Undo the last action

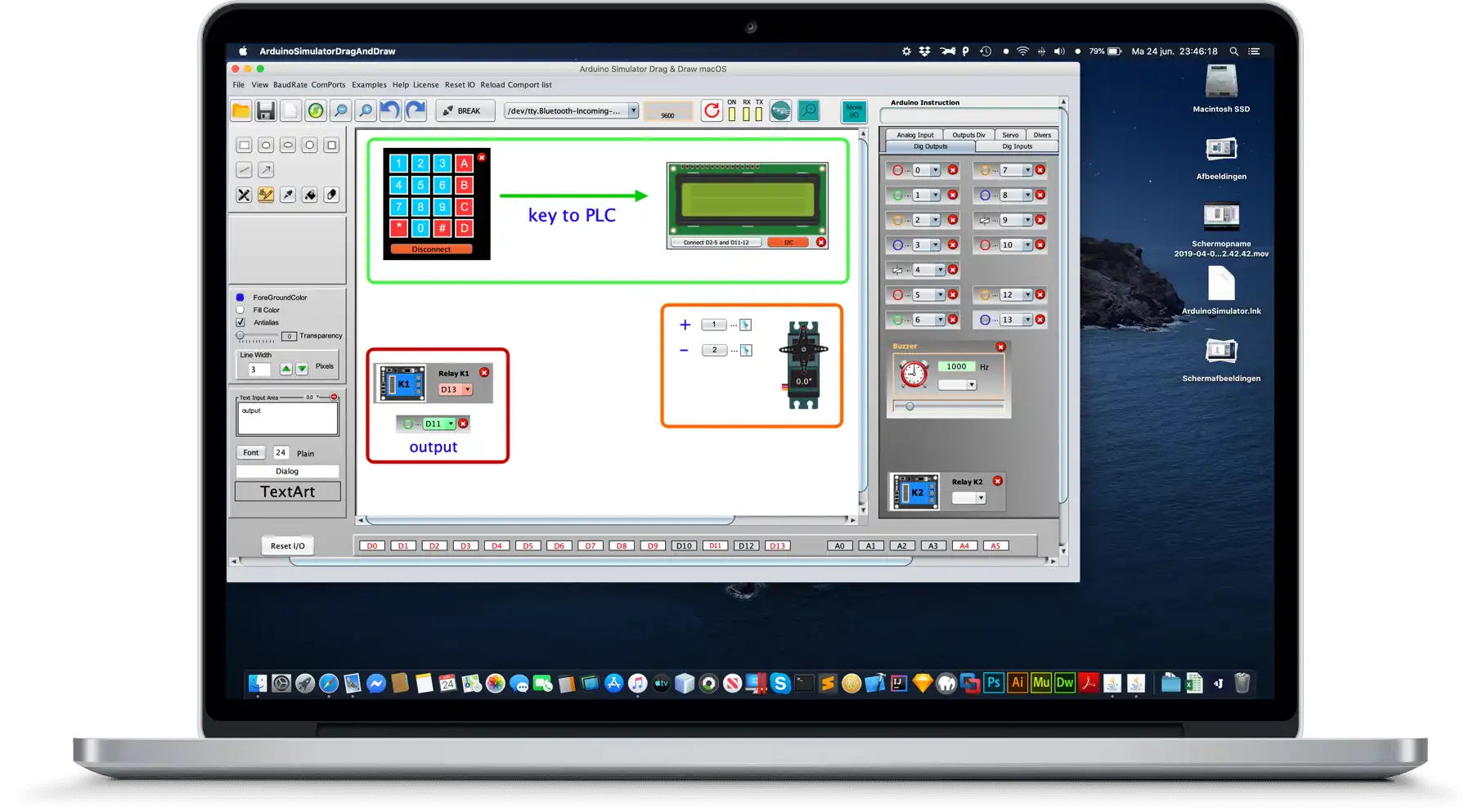[x=390, y=110]
